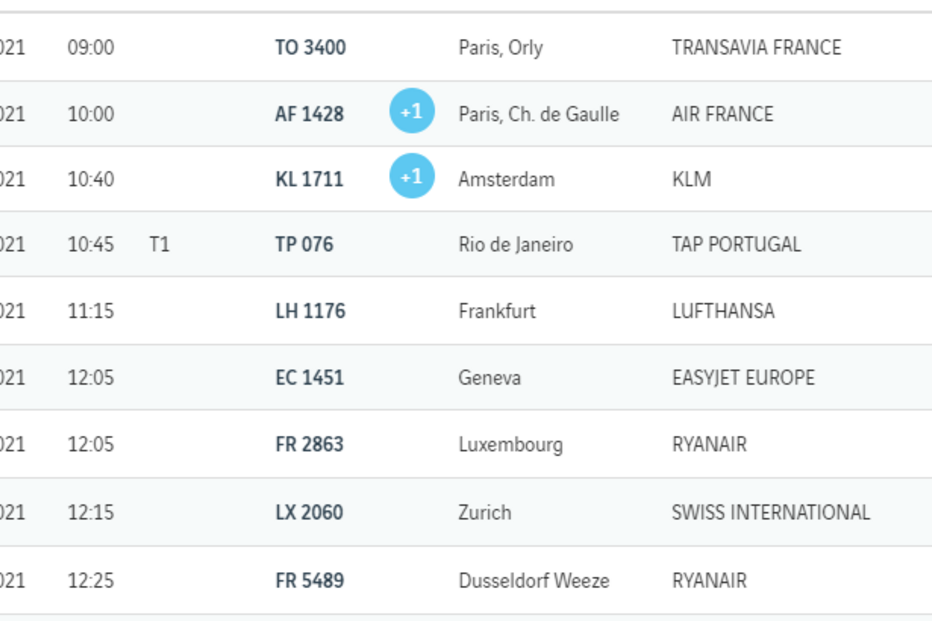Click the +1 badge beside AF 1428
932x621 pixels.
coord(412,111)
